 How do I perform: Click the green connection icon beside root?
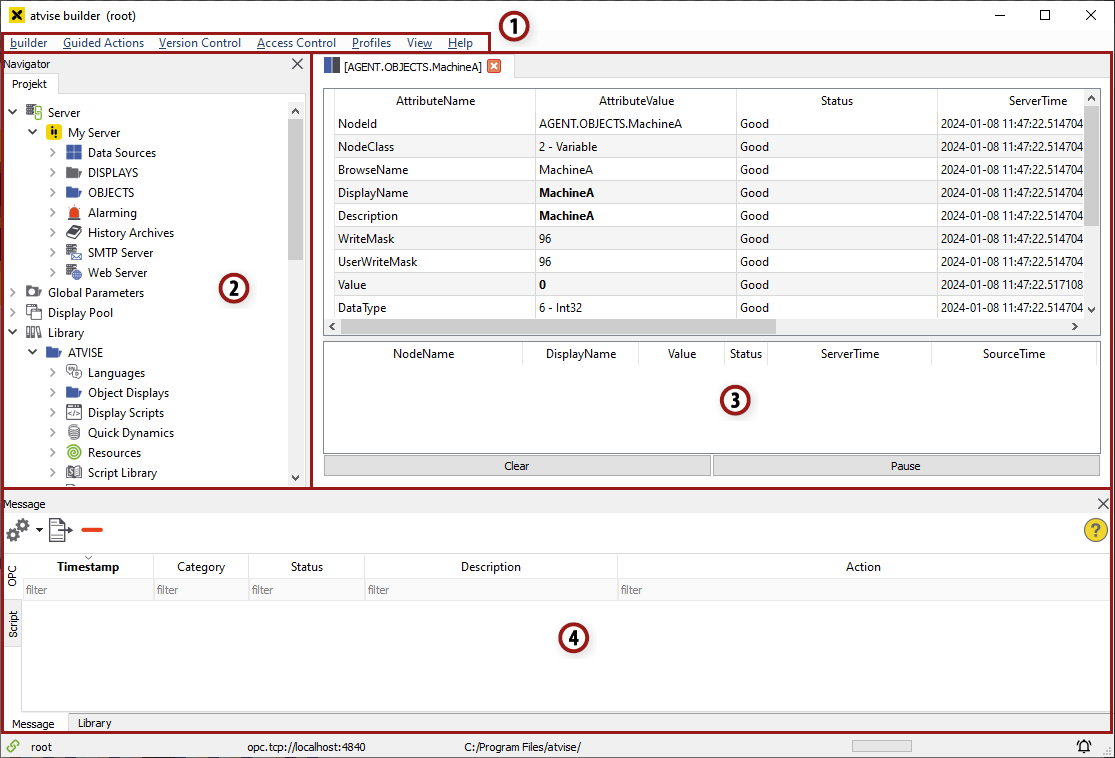coord(12,746)
